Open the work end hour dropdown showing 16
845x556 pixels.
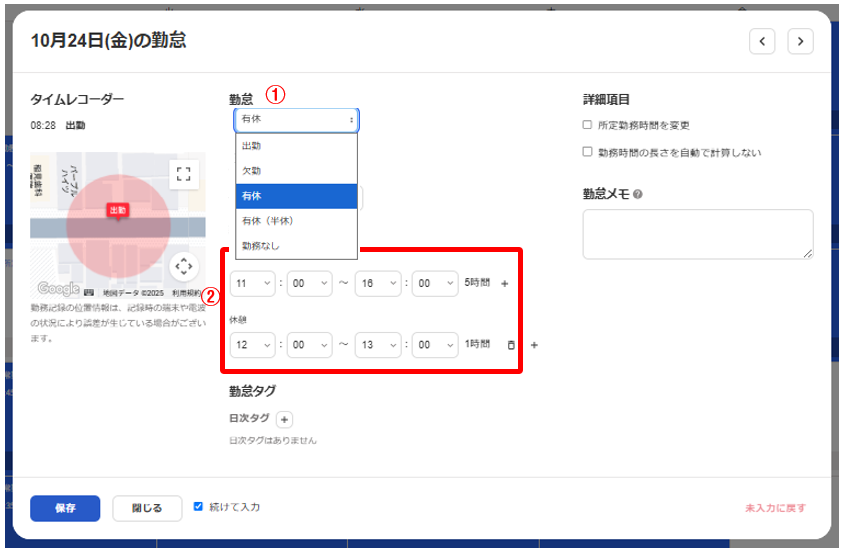click(380, 284)
